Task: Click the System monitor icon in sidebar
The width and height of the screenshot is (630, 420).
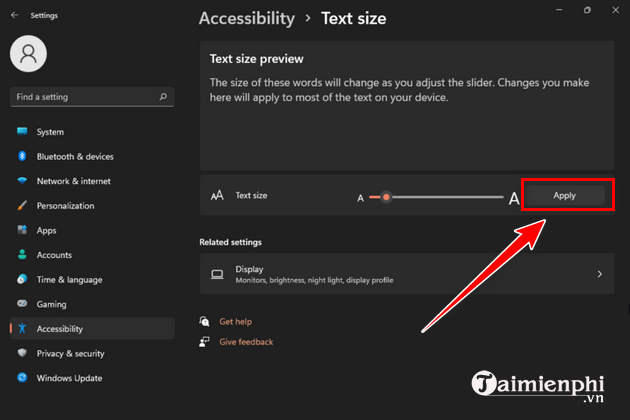Action: pos(21,132)
